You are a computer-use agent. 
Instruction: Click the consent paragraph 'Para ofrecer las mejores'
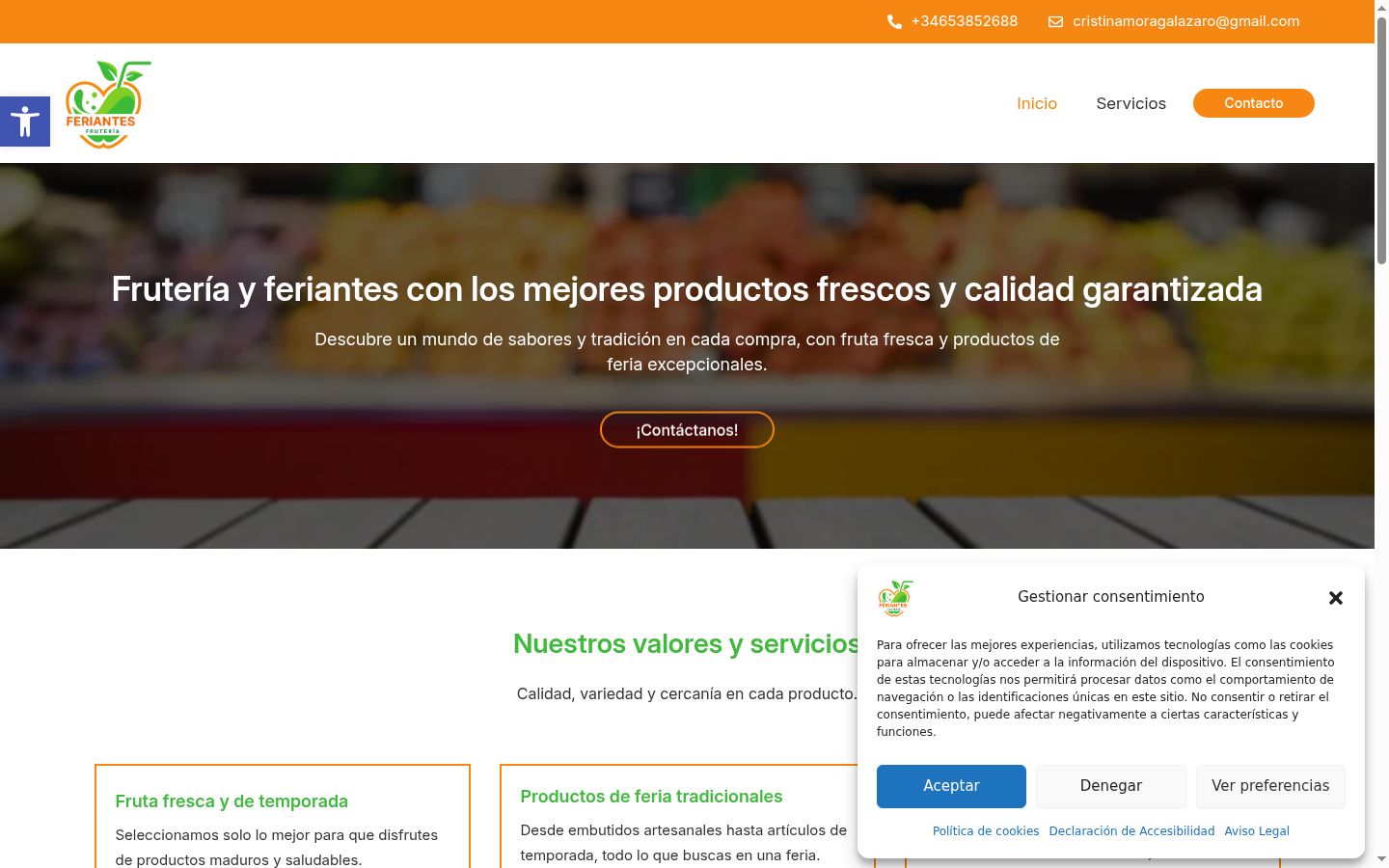tap(1105, 689)
